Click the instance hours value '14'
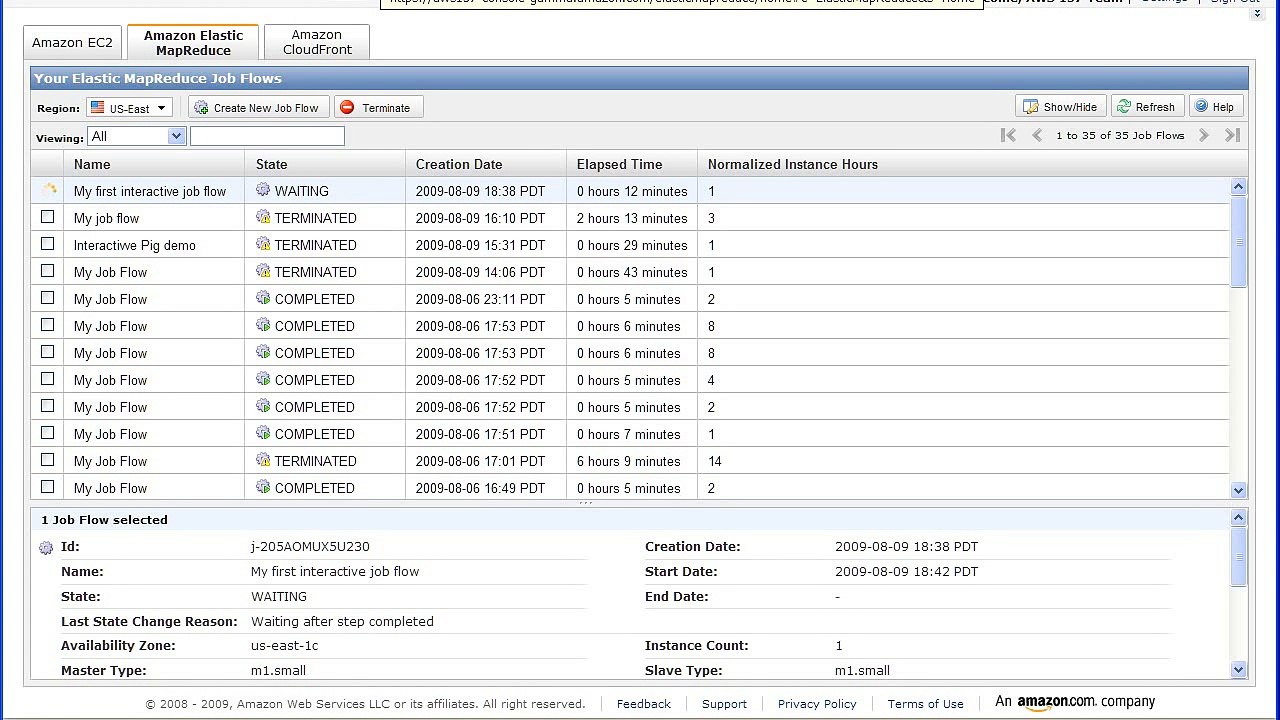This screenshot has height=720, width=1280. [x=715, y=461]
